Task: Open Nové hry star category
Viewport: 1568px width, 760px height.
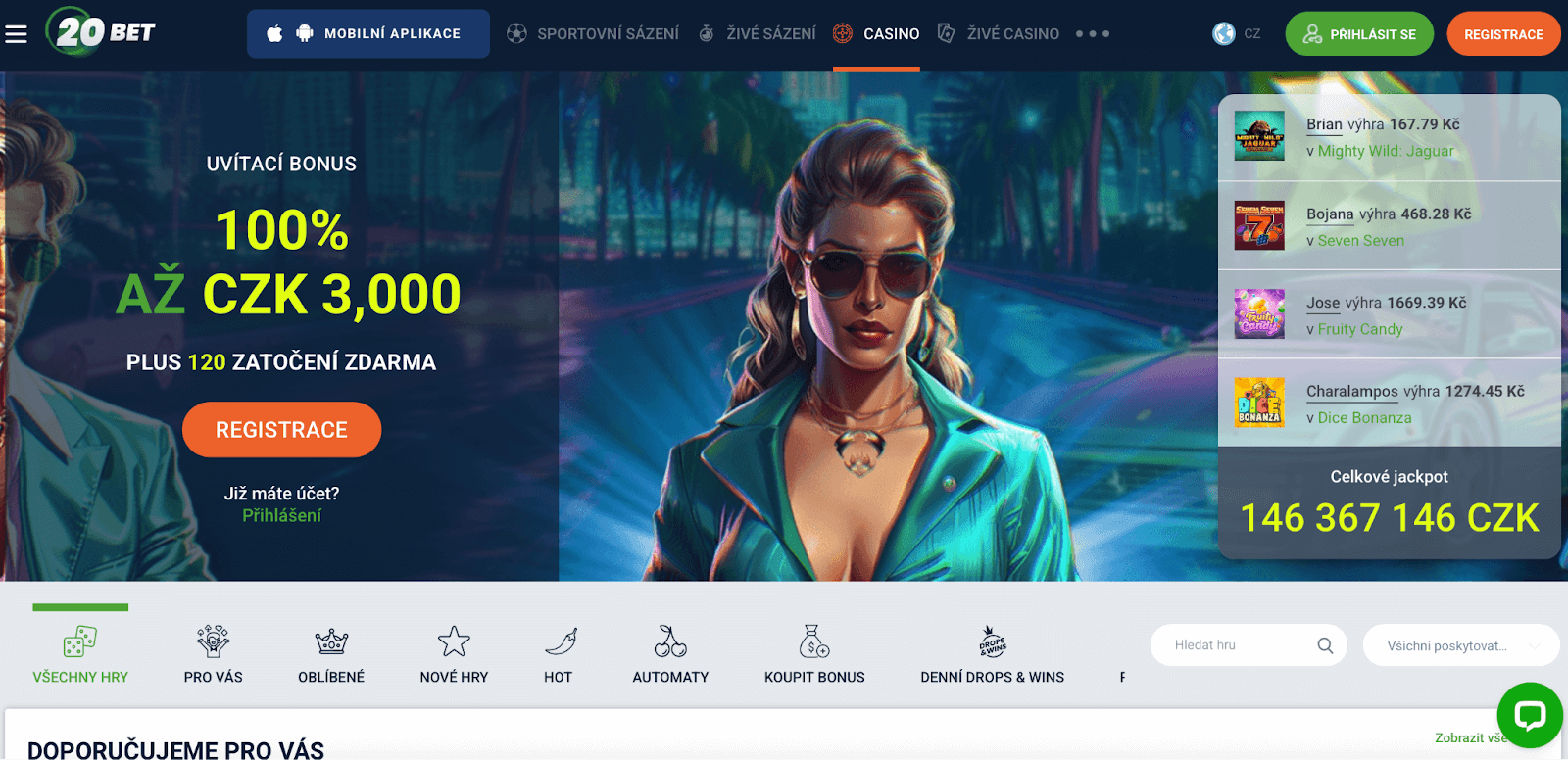Action: (454, 655)
